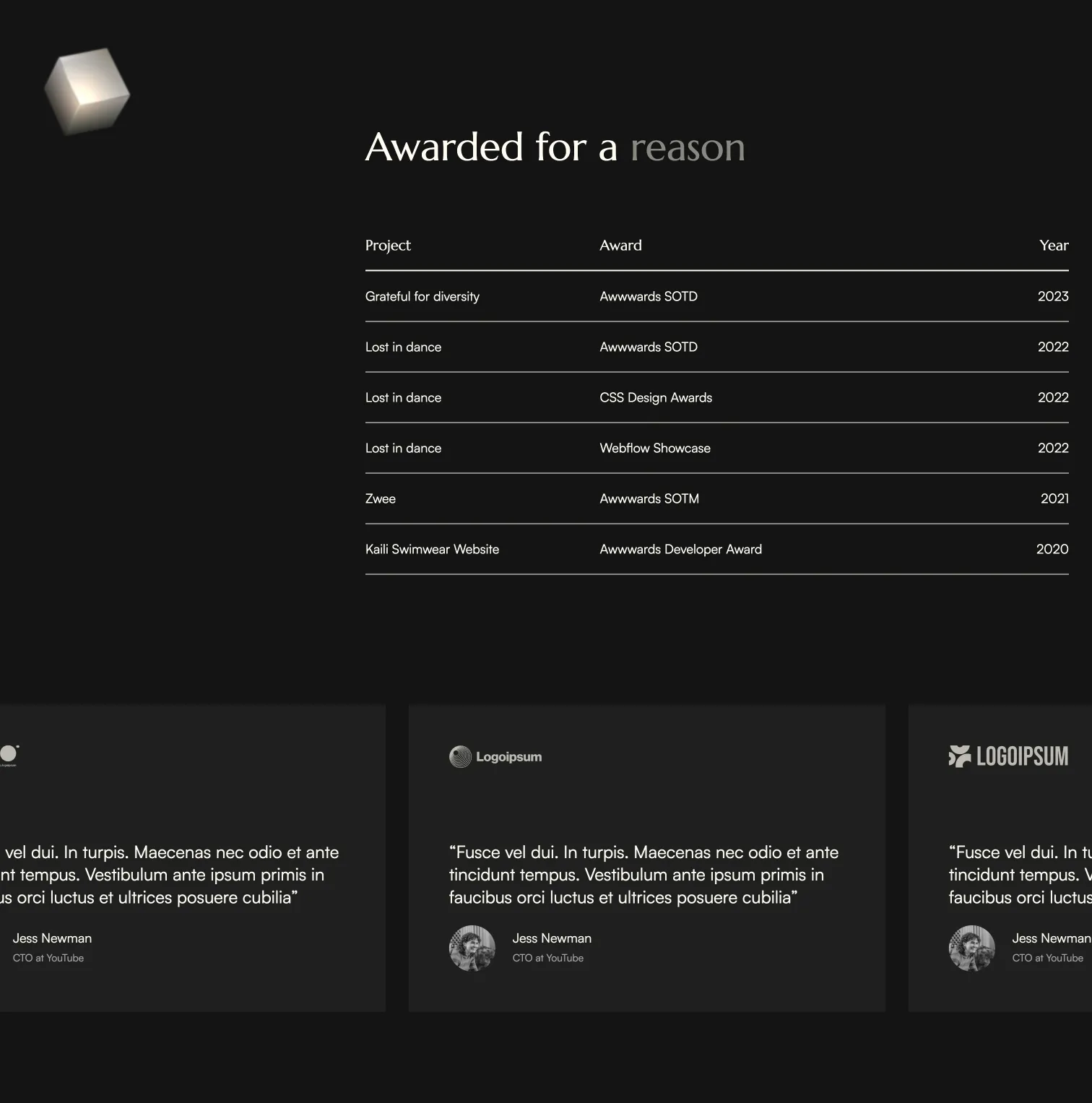The height and width of the screenshot is (1103, 1092).
Task: Click the year '2020'
Action: pyautogui.click(x=1052, y=549)
